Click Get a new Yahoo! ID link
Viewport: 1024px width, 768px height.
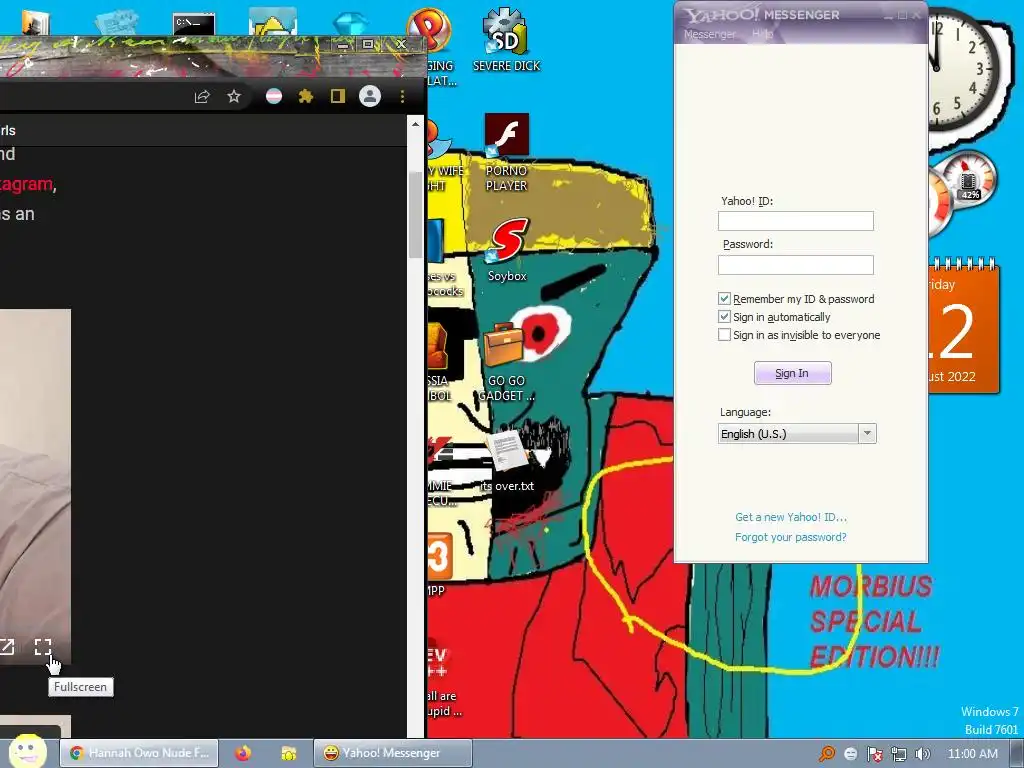click(x=791, y=517)
